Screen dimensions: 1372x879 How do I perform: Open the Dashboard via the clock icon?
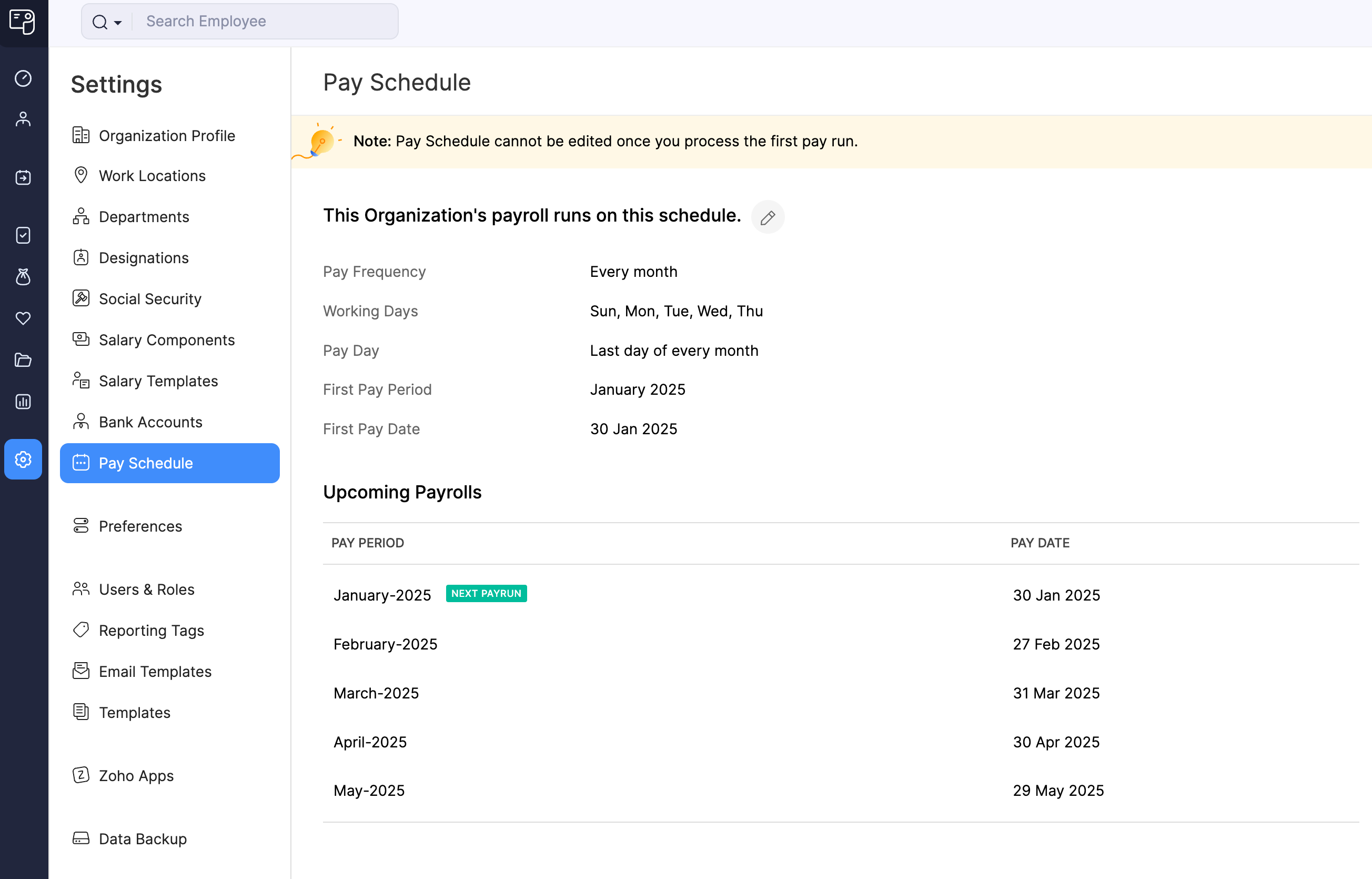coord(23,79)
